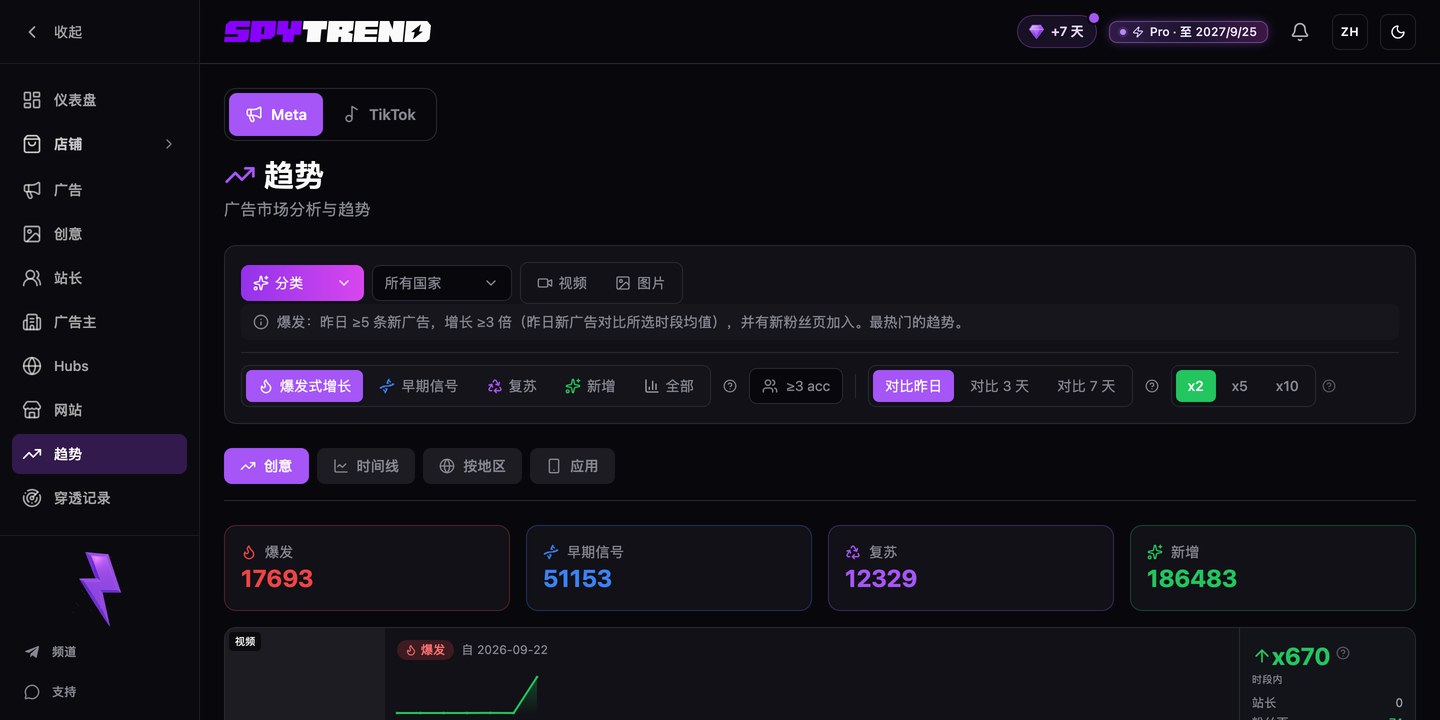Toggle 图片 image filter
The image size is (1440, 720).
(x=641, y=283)
